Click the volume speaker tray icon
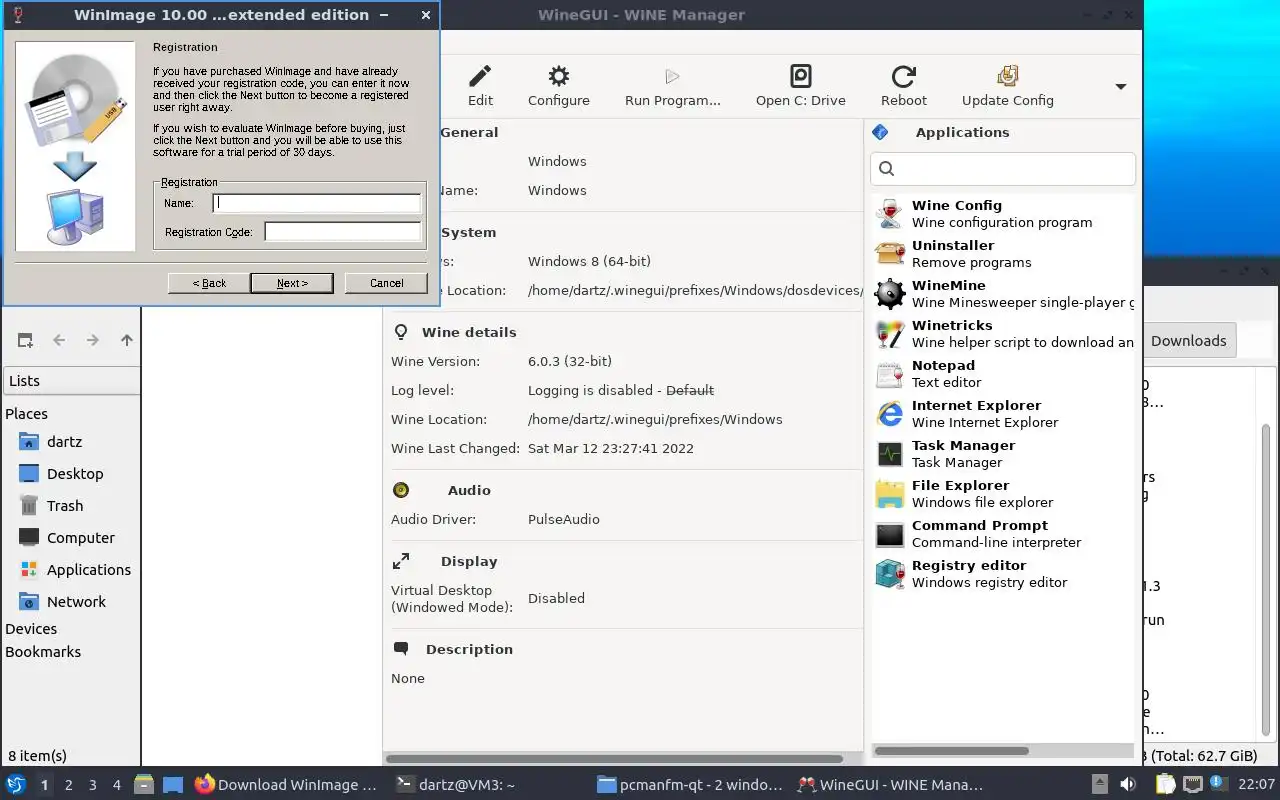This screenshot has width=1280, height=800. point(1127,785)
